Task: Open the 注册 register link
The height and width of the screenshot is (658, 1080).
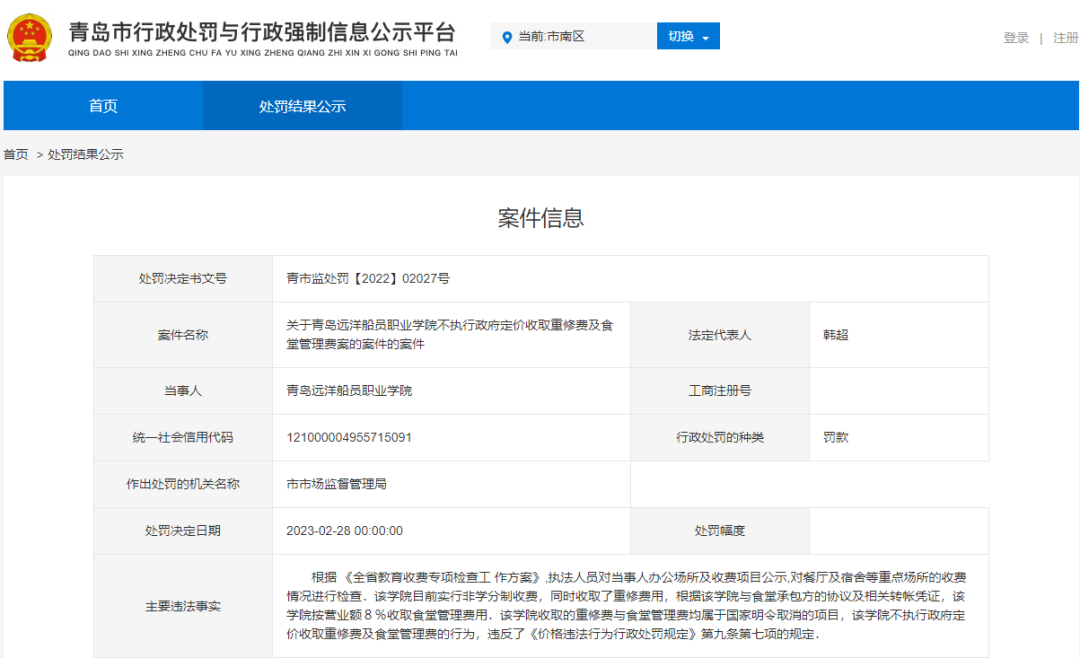Action: [x=1065, y=38]
